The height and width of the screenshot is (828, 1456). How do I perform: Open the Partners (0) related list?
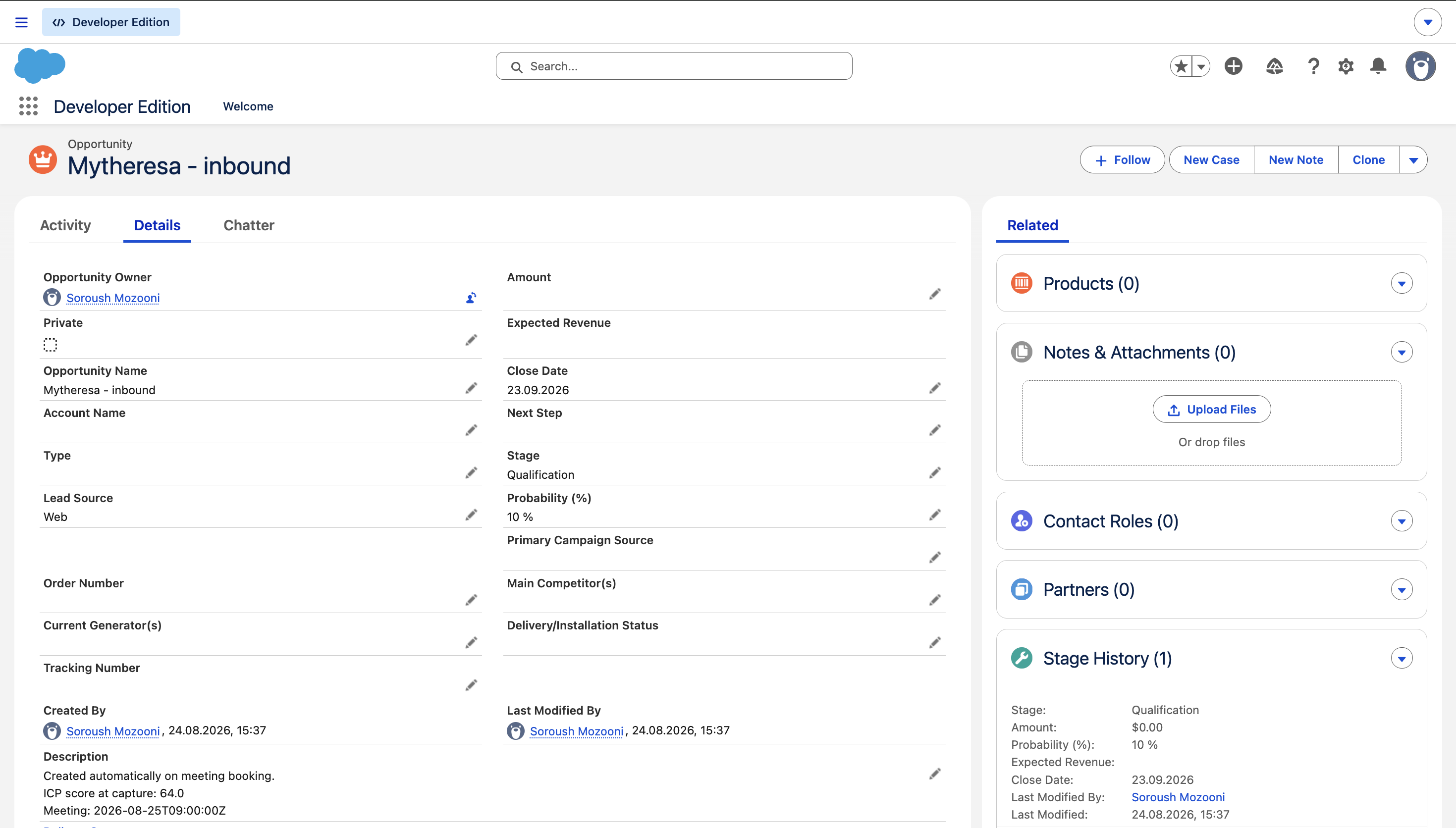1088,590
